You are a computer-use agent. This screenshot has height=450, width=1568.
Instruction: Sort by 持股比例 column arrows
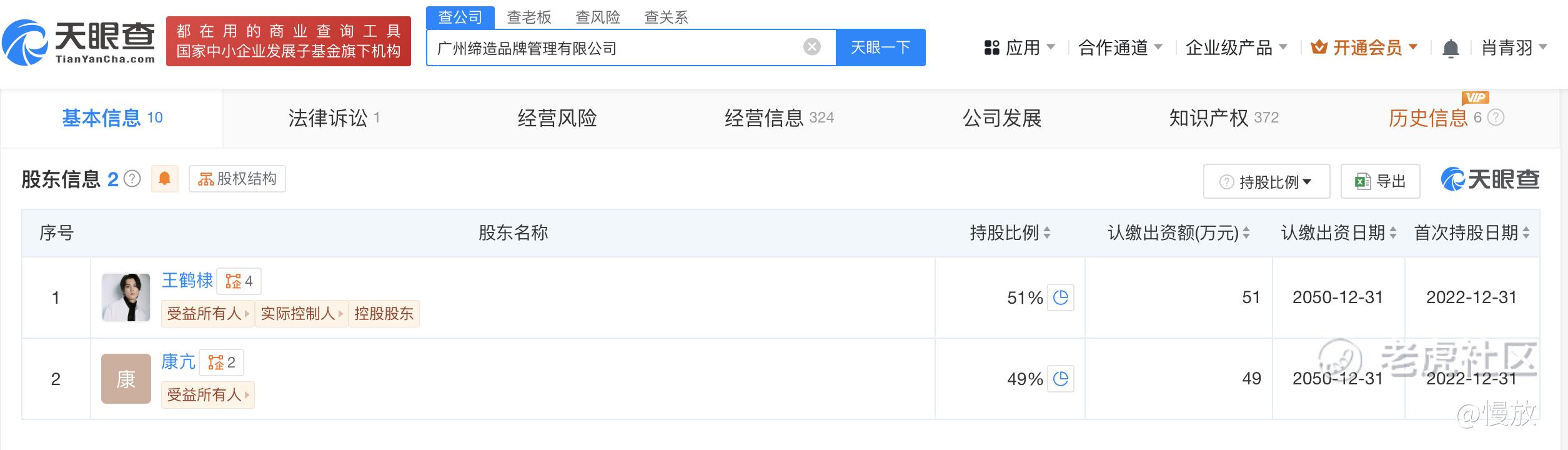point(1047,233)
